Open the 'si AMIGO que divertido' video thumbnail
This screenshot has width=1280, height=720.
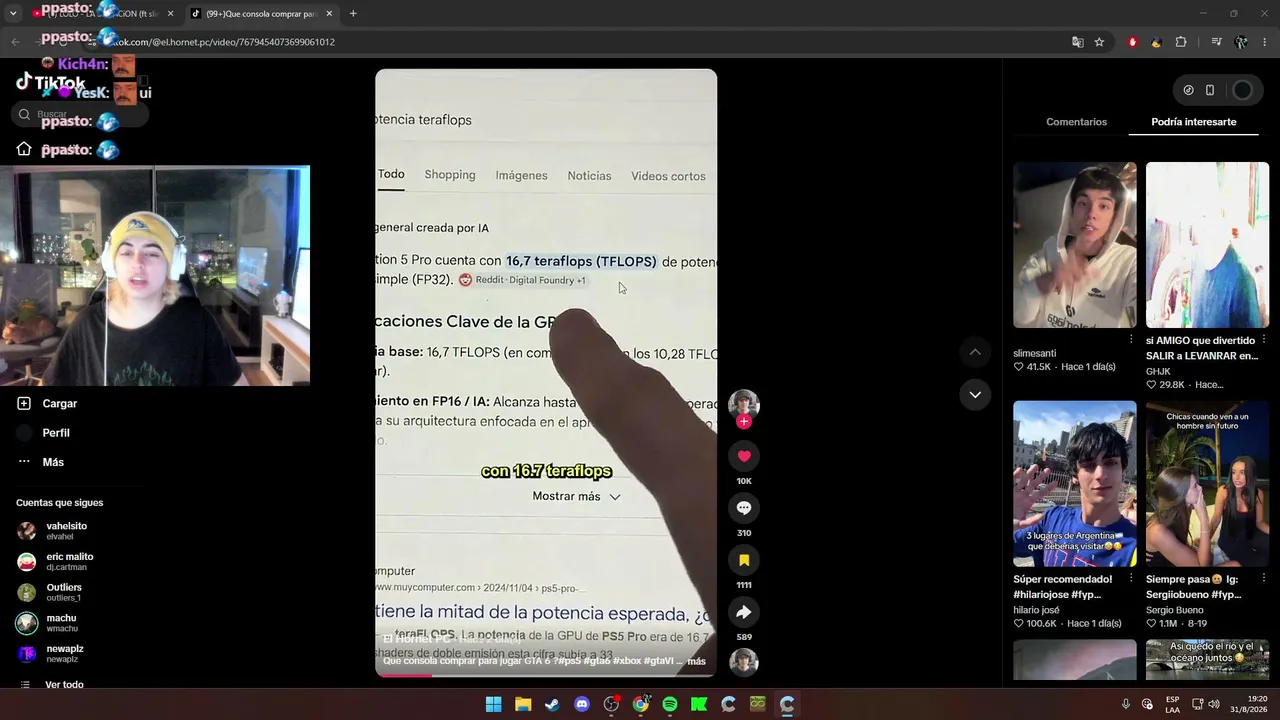(x=1207, y=245)
